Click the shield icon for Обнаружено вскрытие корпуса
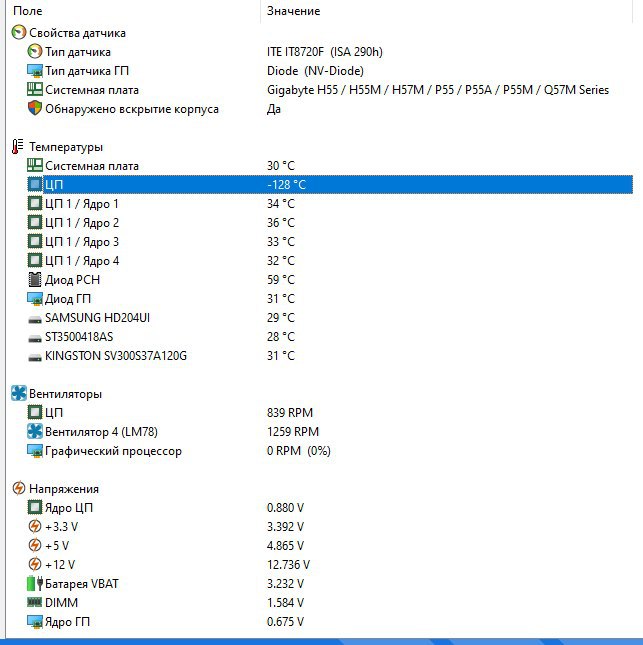 tap(35, 109)
